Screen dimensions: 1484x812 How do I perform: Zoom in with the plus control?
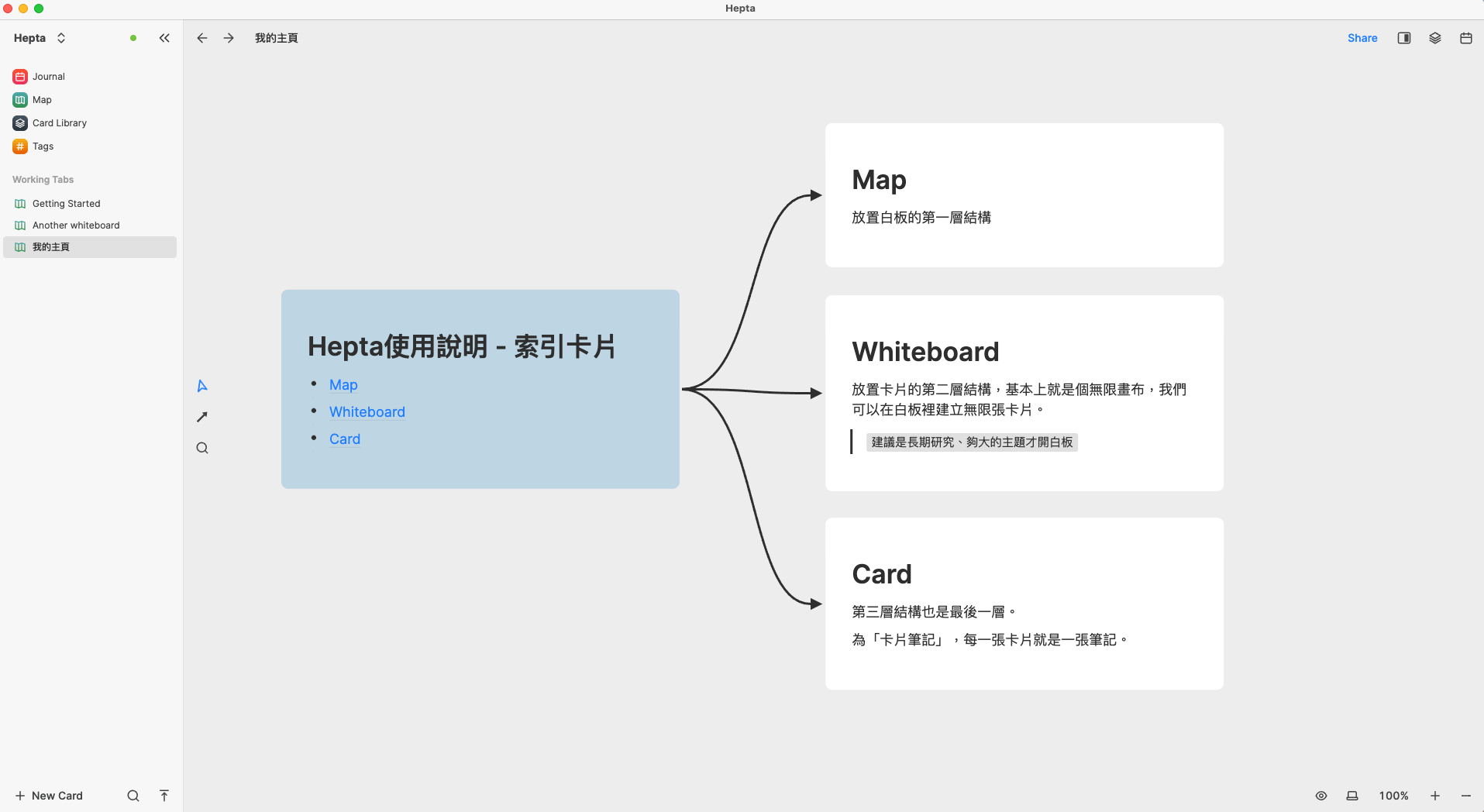coord(1435,796)
